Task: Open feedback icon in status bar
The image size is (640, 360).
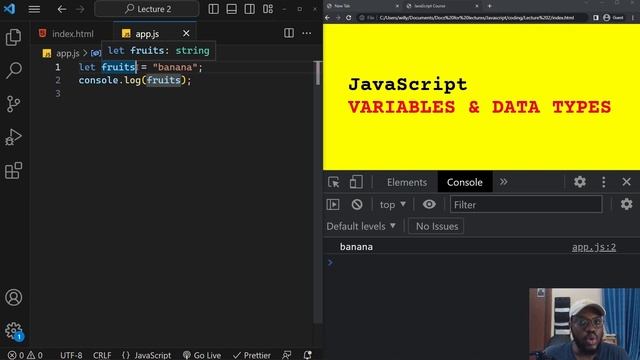Action: click(x=287, y=355)
